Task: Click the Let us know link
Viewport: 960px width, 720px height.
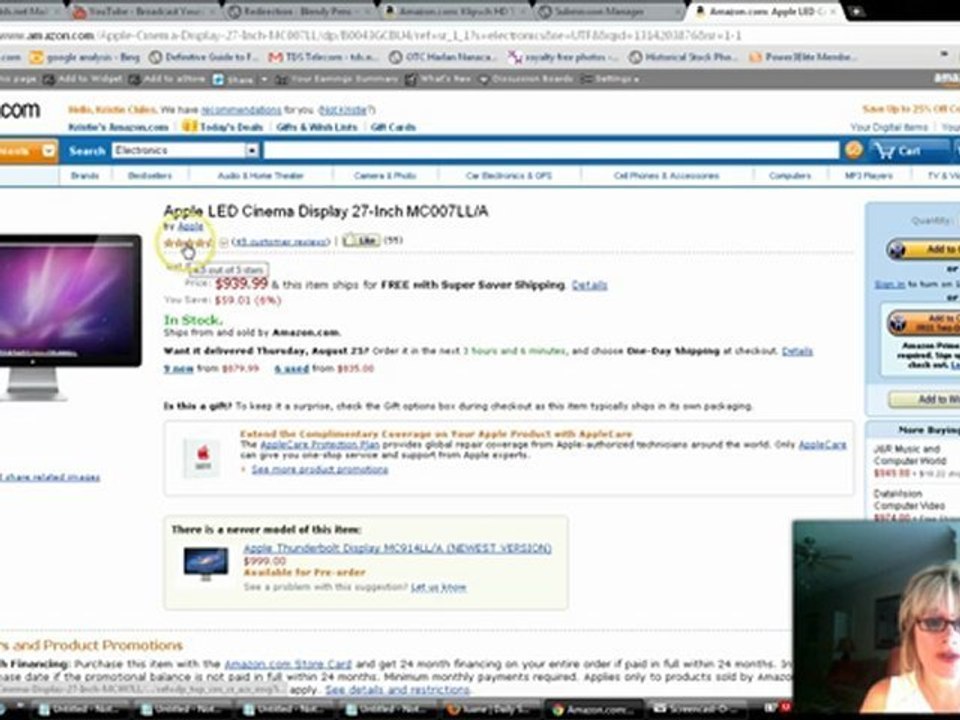Action: (x=438, y=587)
